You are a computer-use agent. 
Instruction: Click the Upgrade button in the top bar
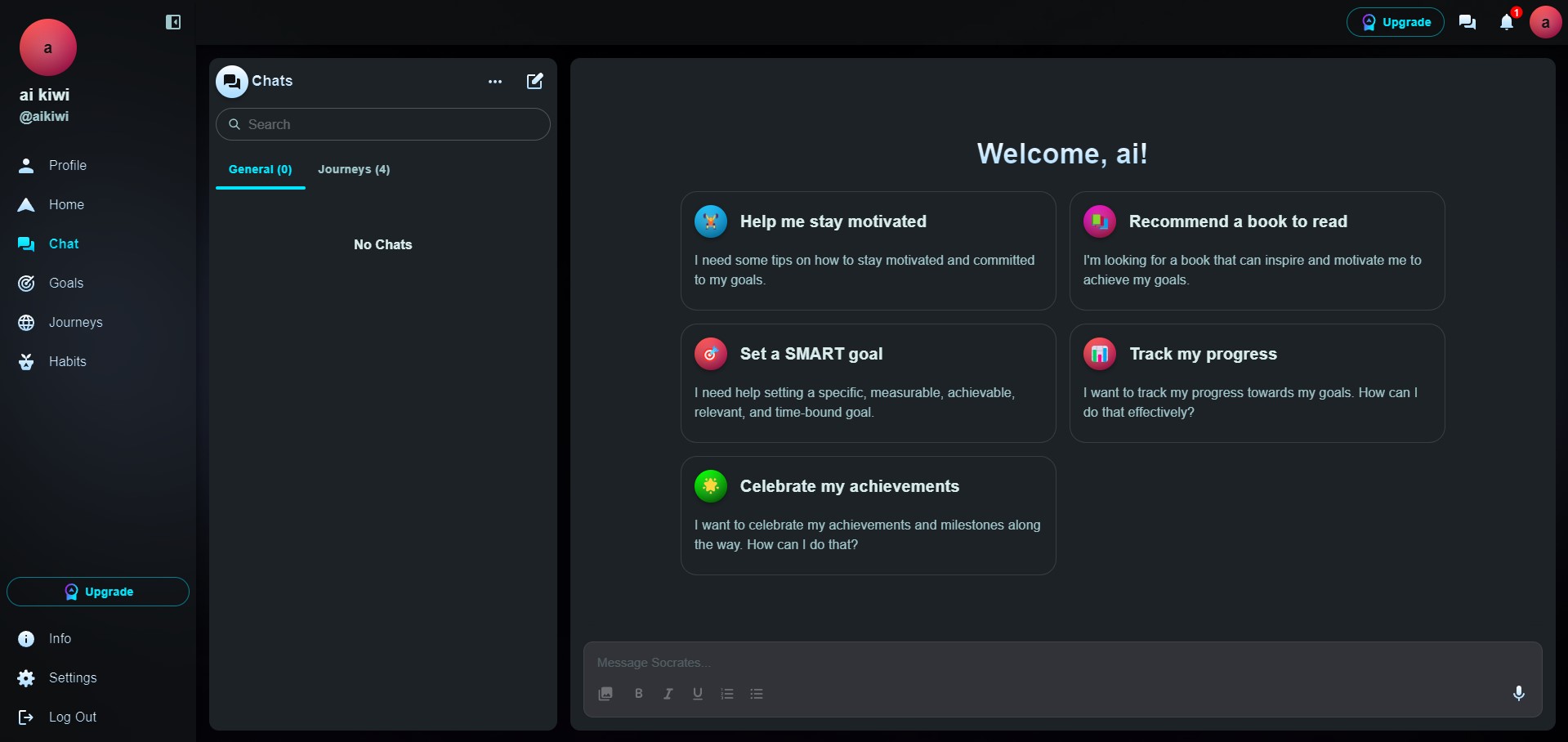[1396, 22]
